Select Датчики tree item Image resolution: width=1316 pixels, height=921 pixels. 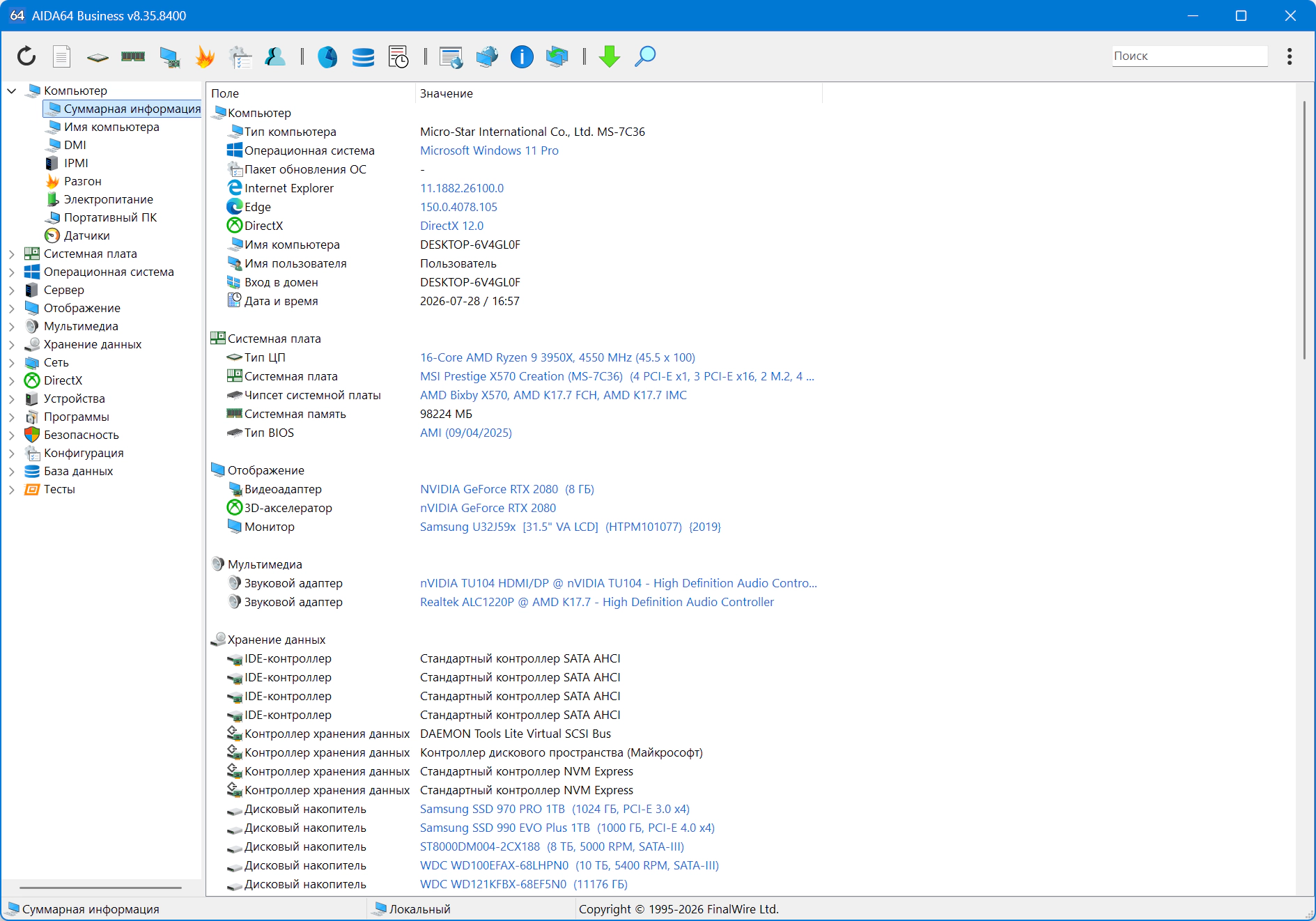pos(86,235)
